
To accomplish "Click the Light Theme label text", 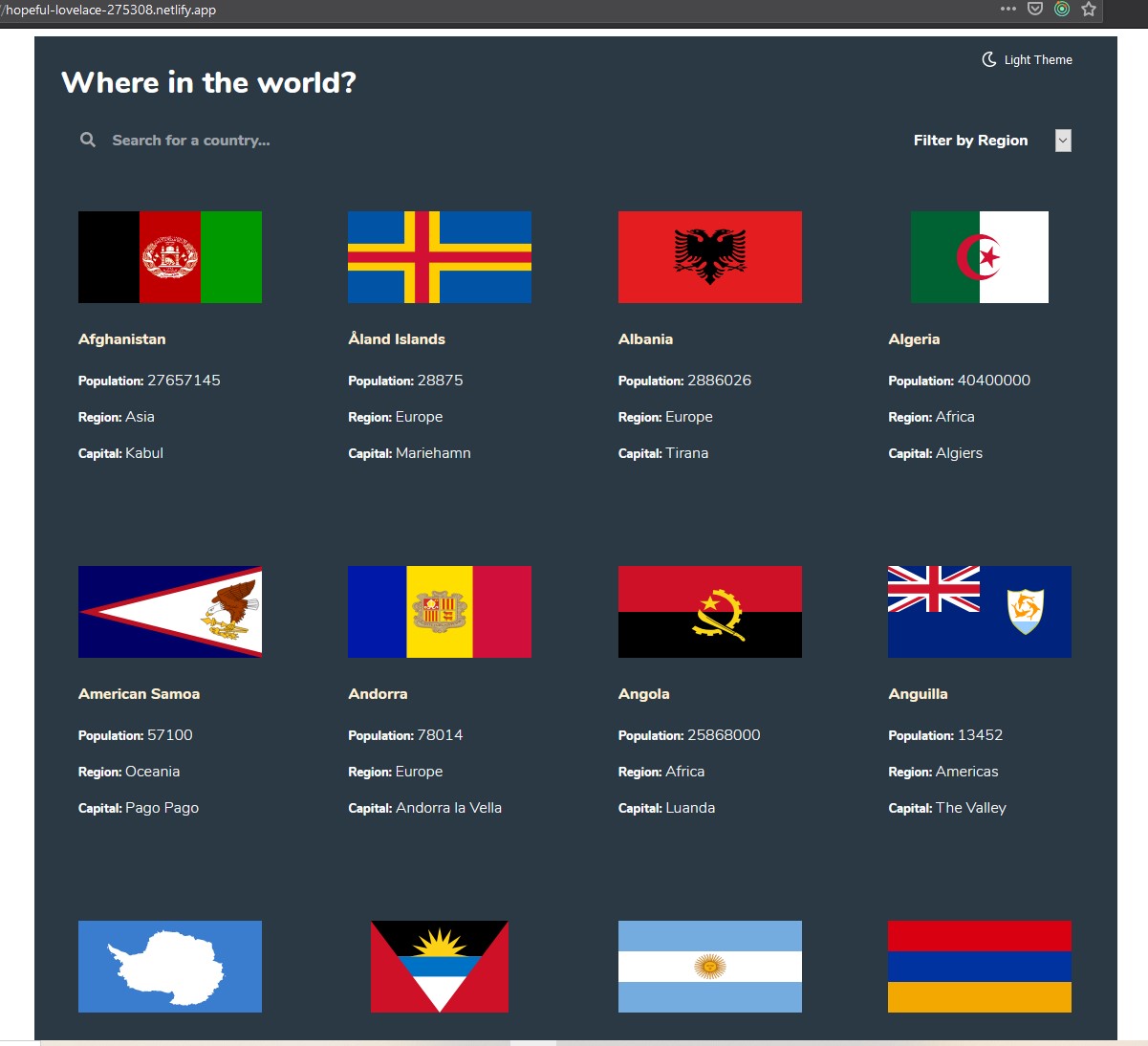I will tap(1038, 59).
